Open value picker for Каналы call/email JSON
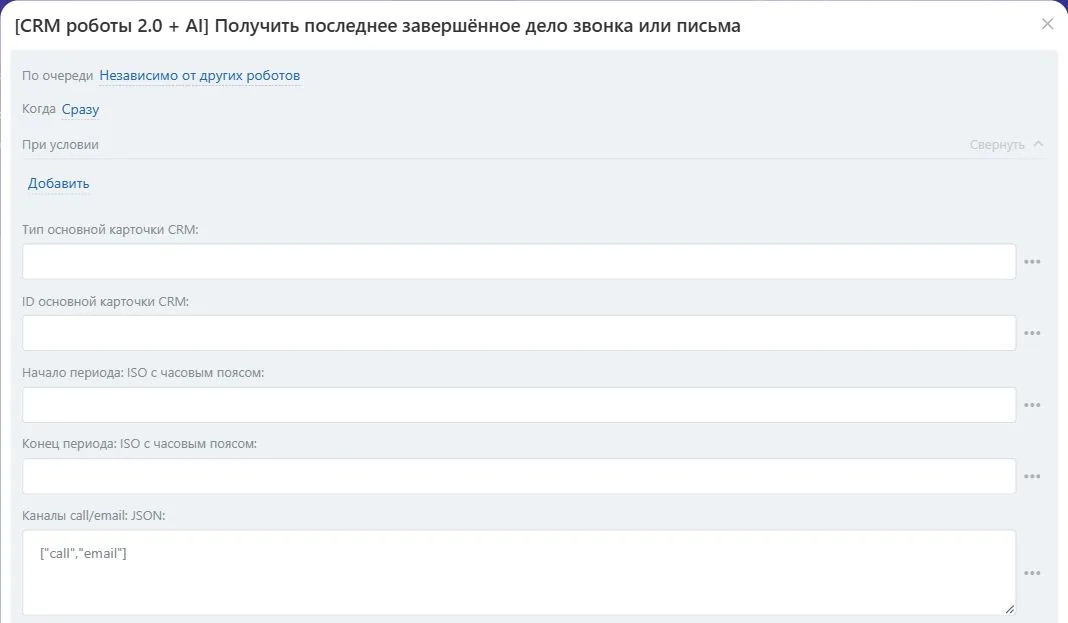This screenshot has height=623, width=1068. 1032,573
